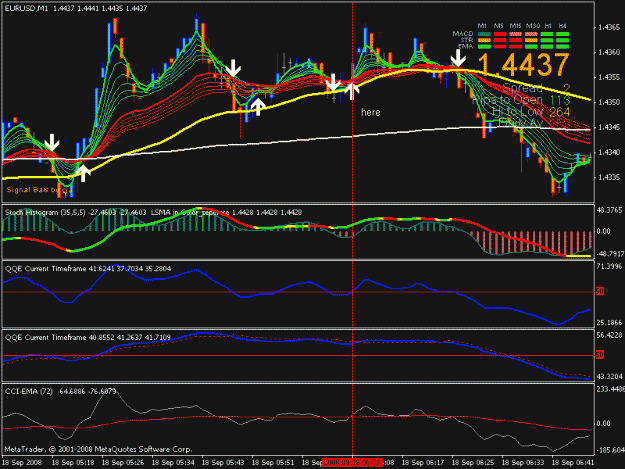Click the -48.7917 Stoch scale value
This screenshot has height=469, width=625.
(609, 253)
